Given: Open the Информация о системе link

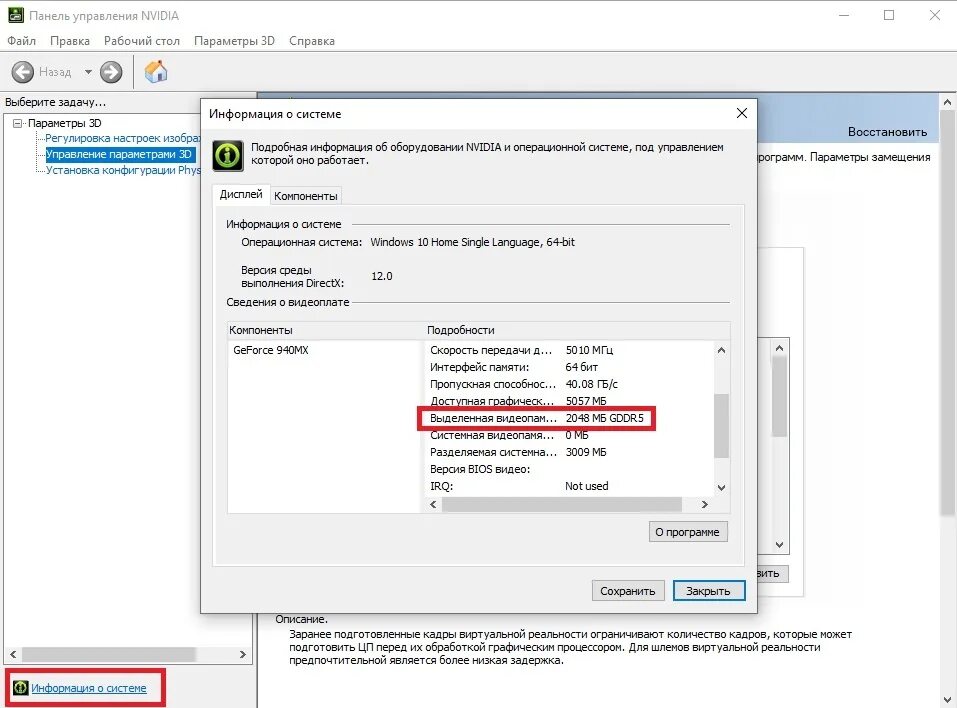Looking at the screenshot, I should (88, 688).
